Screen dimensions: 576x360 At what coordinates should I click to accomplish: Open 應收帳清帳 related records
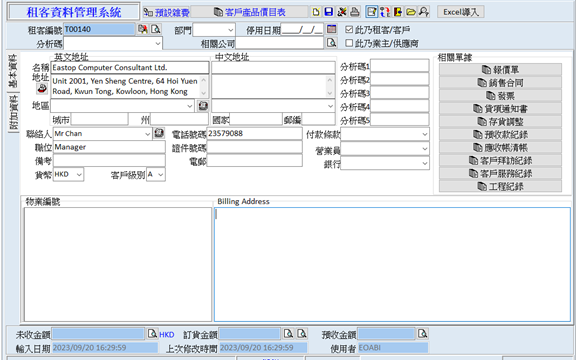pyautogui.click(x=500, y=148)
